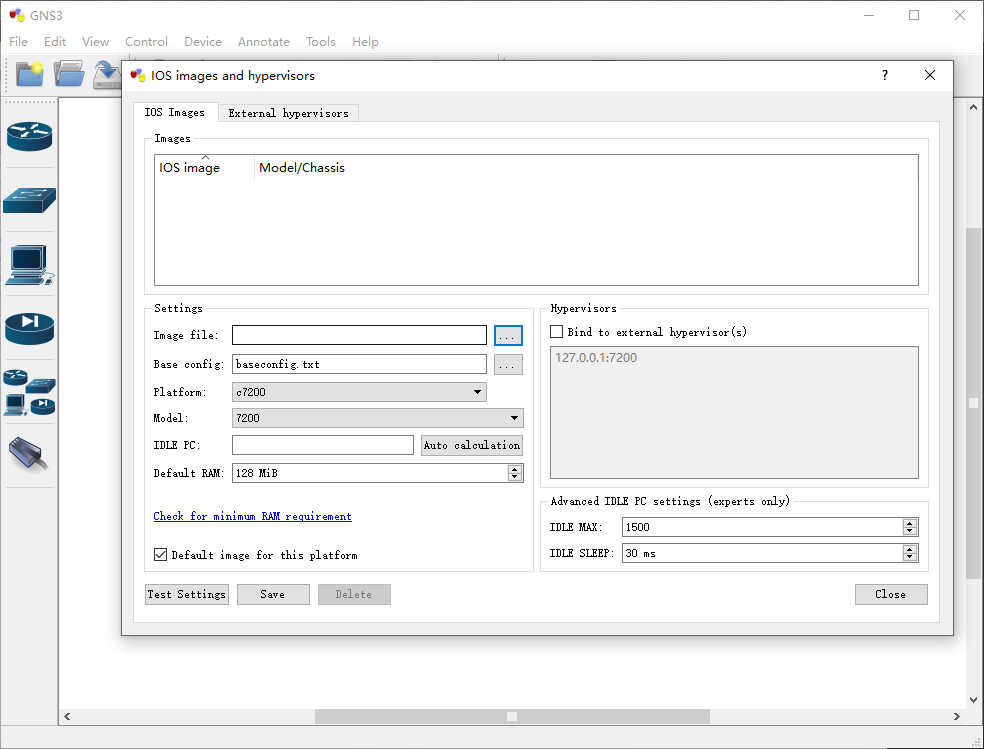Sort by IOS image column header

point(204,167)
